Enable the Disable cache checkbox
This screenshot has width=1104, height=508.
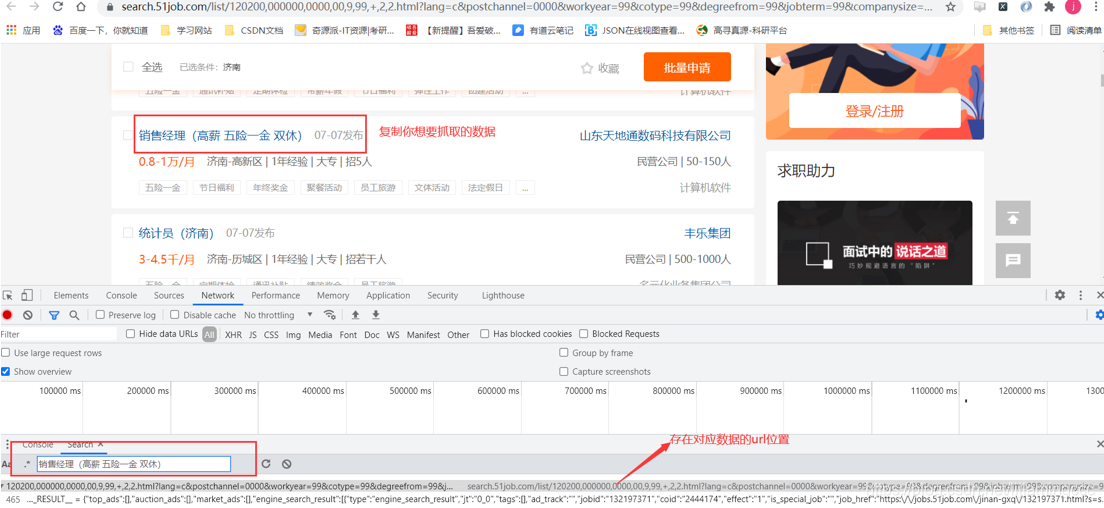[175, 315]
